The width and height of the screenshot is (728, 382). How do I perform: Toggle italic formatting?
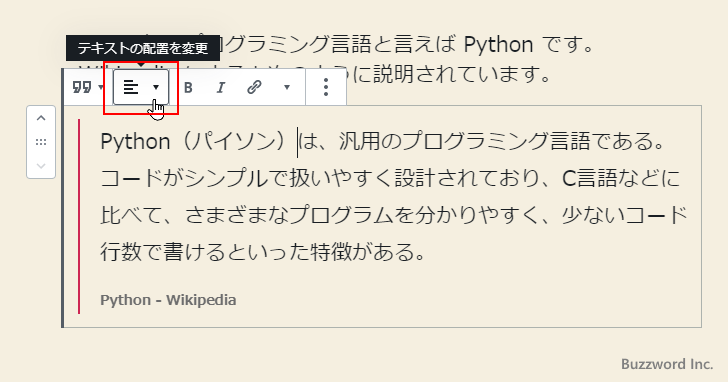pyautogui.click(x=221, y=87)
